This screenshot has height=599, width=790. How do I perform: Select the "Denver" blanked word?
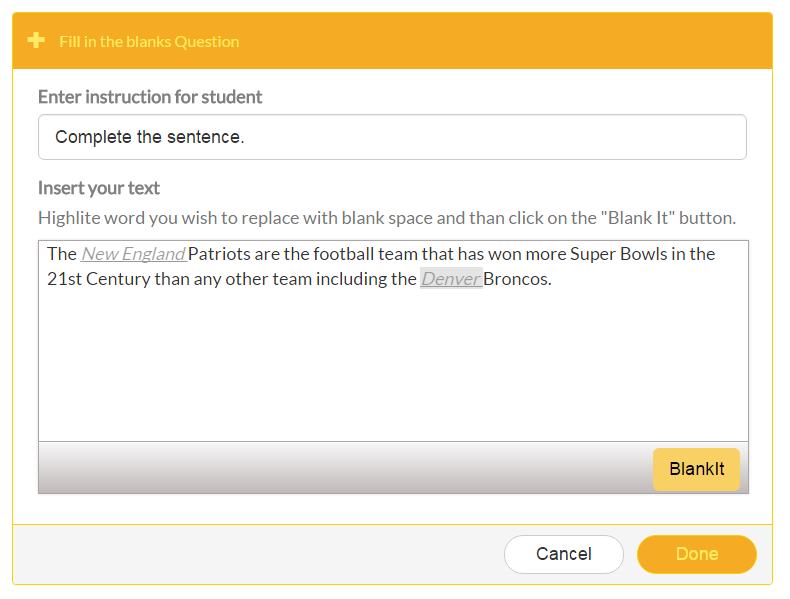click(451, 279)
